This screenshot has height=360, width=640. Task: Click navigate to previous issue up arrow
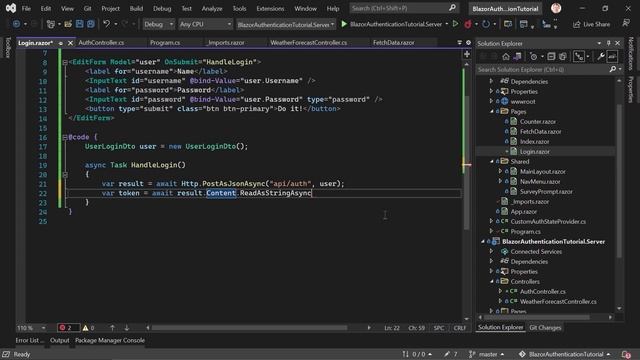click(x=112, y=328)
